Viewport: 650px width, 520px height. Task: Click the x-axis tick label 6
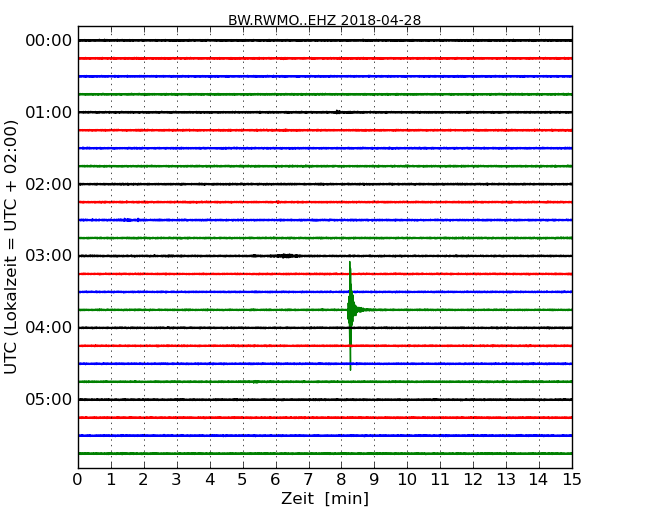coord(276,480)
